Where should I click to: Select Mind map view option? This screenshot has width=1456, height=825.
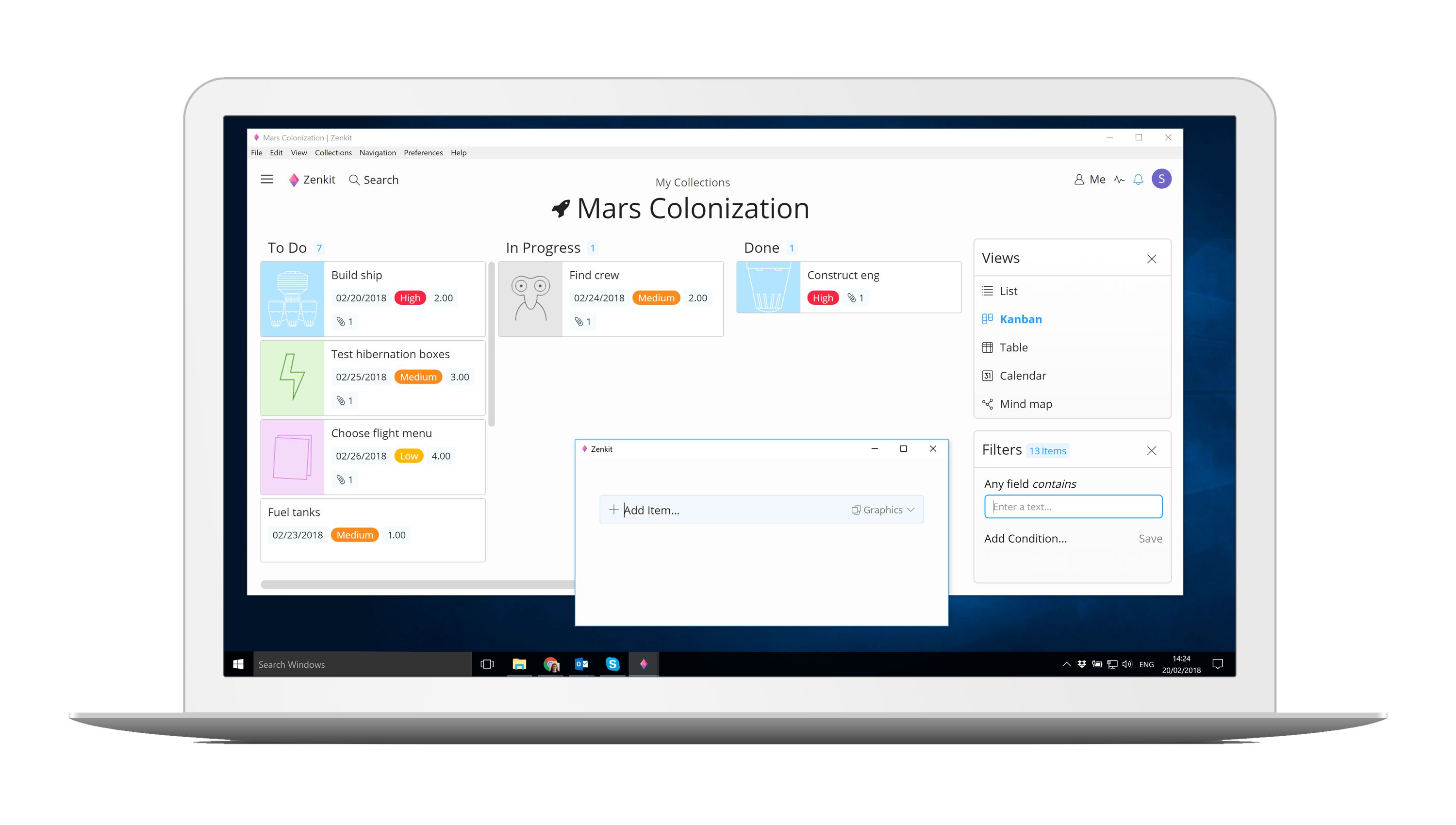point(1025,403)
